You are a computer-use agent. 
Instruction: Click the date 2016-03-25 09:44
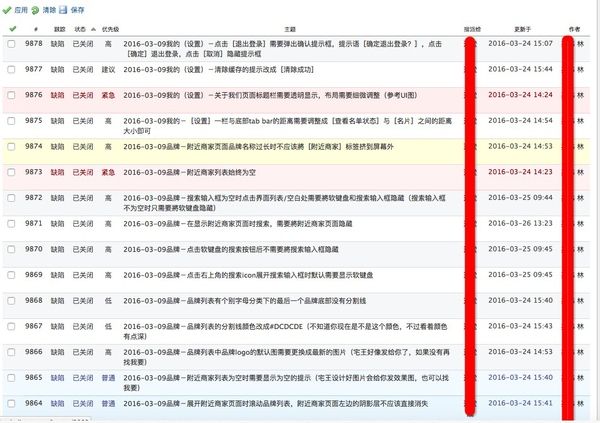(x=520, y=198)
